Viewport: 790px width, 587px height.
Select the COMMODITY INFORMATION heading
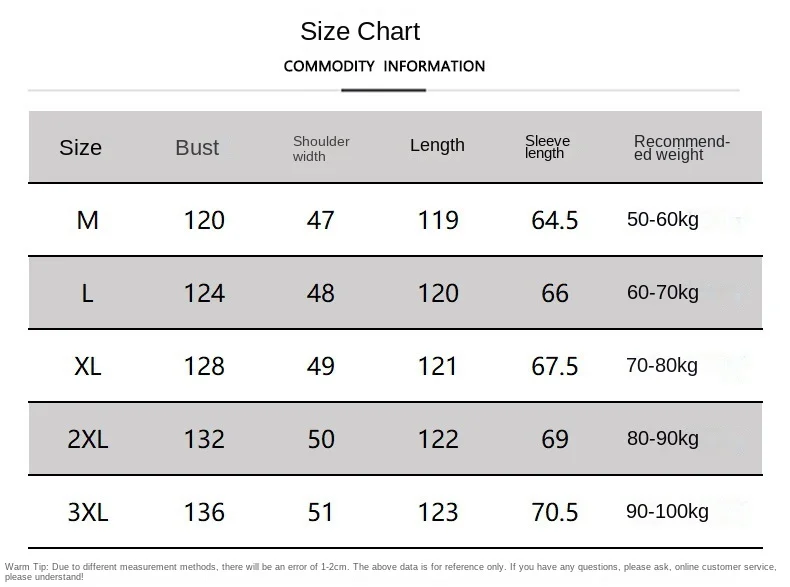point(384,66)
